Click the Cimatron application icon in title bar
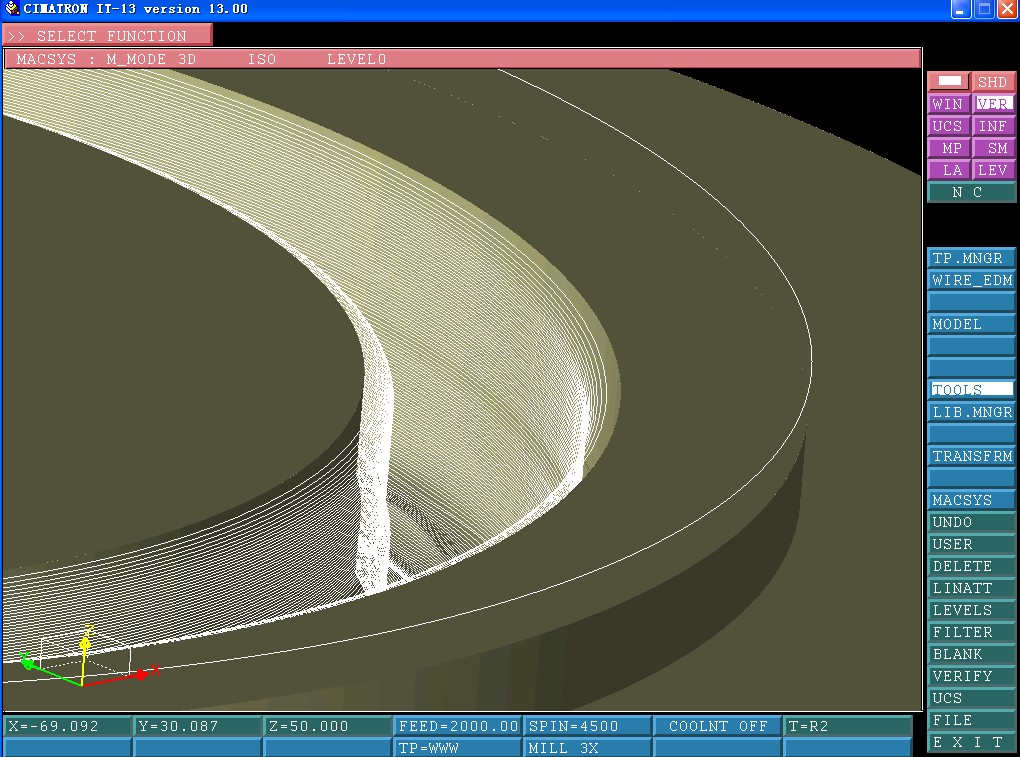The width and height of the screenshot is (1020, 757). [11, 8]
